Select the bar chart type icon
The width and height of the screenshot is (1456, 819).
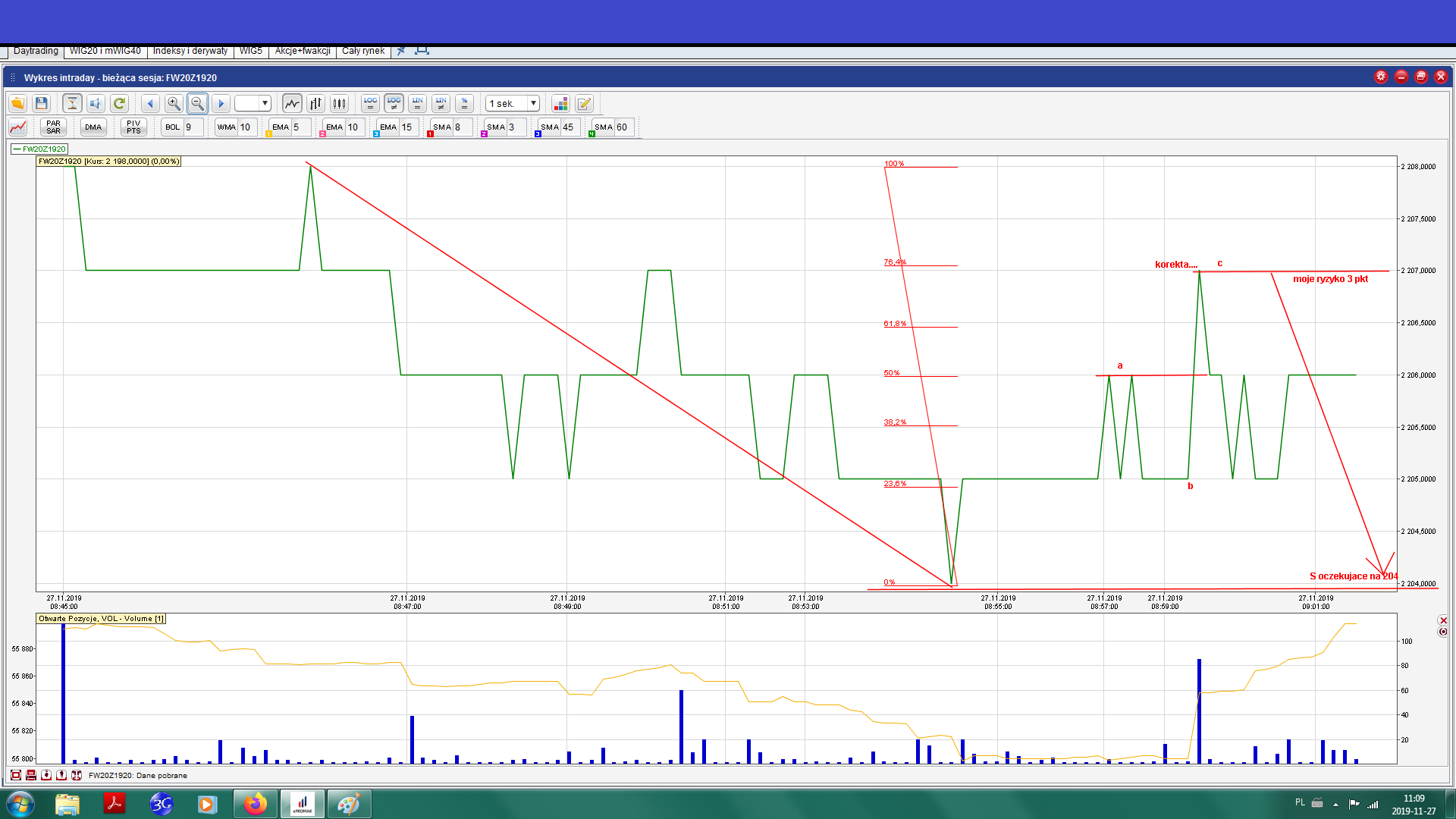(x=315, y=104)
